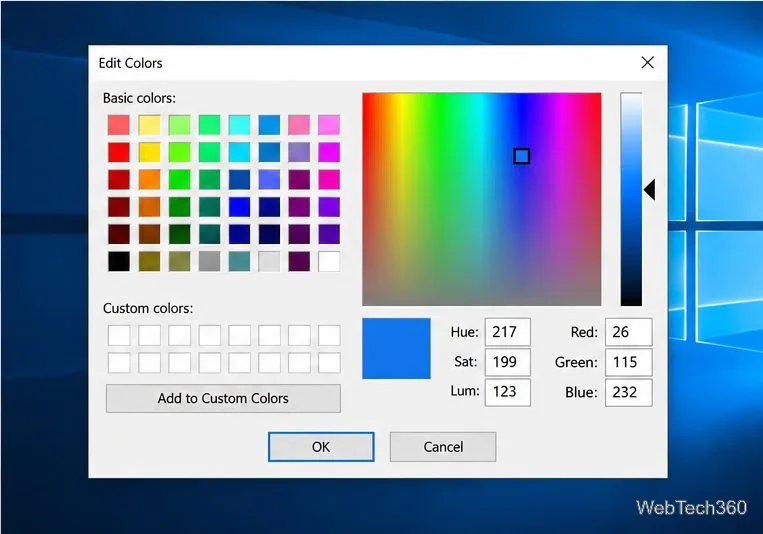
Task: Select the cyan swatch in second row
Action: 239,152
